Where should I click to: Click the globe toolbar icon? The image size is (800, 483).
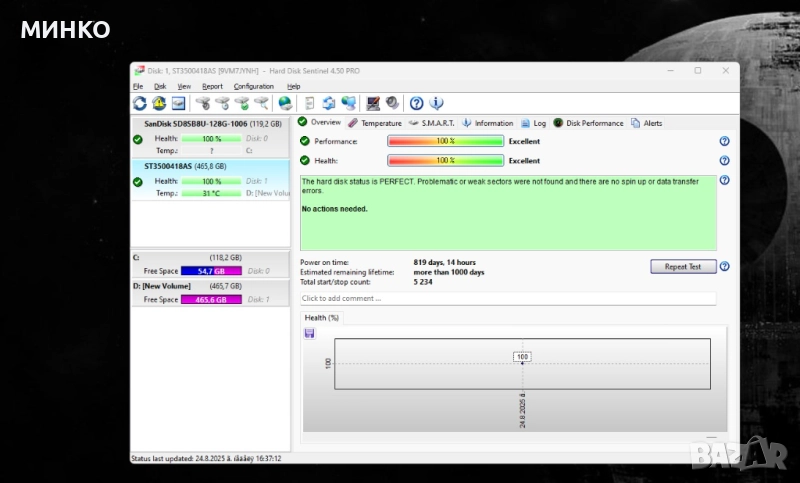click(x=285, y=103)
